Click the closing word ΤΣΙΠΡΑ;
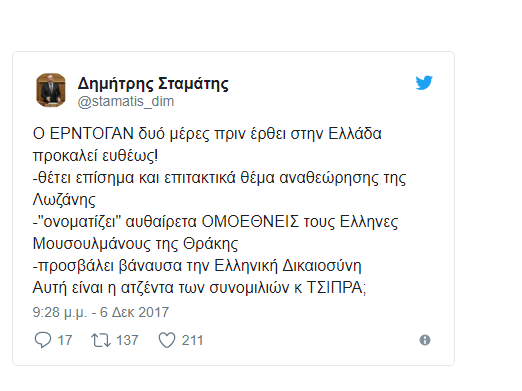 [336, 288]
